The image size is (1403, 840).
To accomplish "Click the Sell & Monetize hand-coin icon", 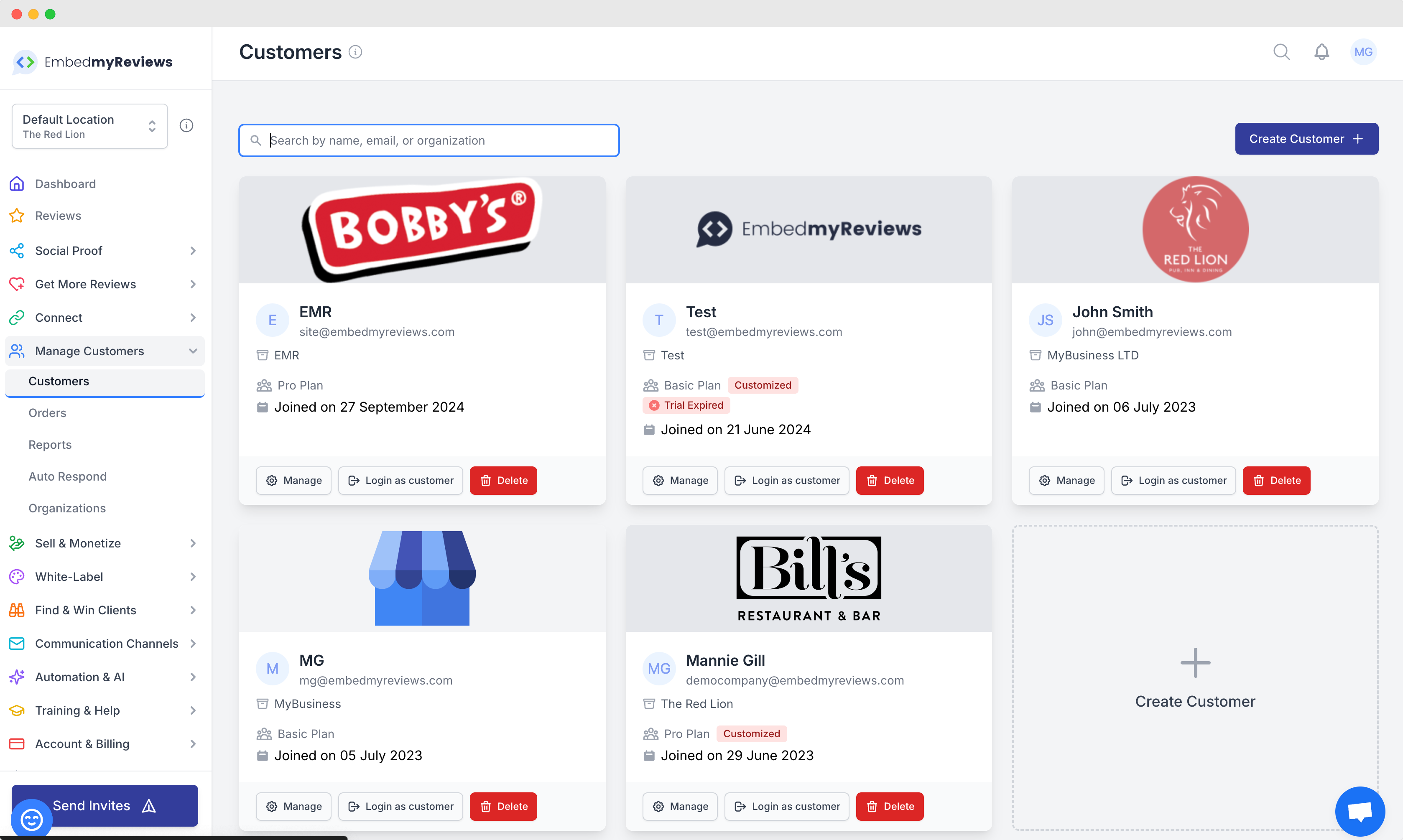I will coord(17,543).
